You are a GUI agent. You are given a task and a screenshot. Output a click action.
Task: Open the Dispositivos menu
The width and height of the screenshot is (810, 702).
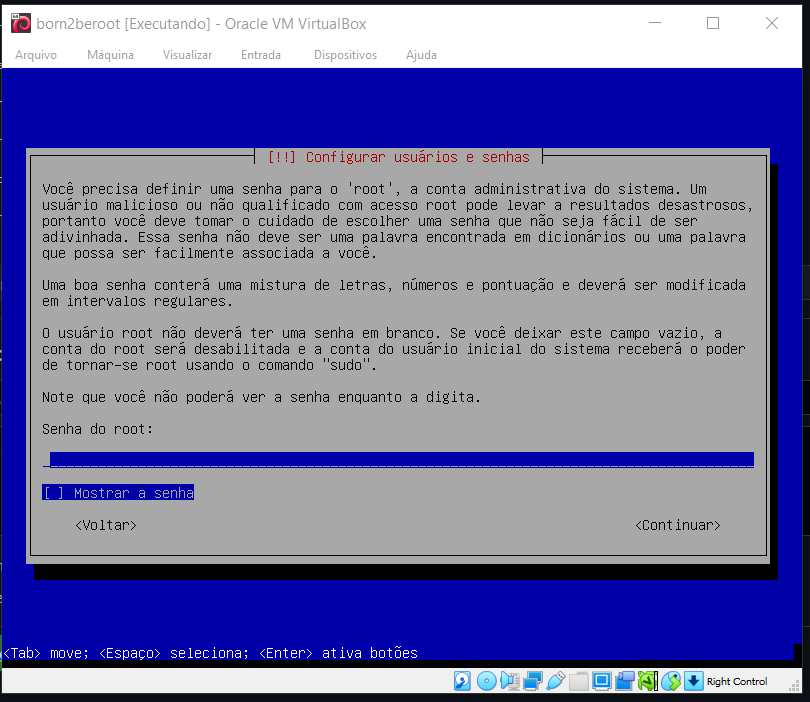click(346, 55)
